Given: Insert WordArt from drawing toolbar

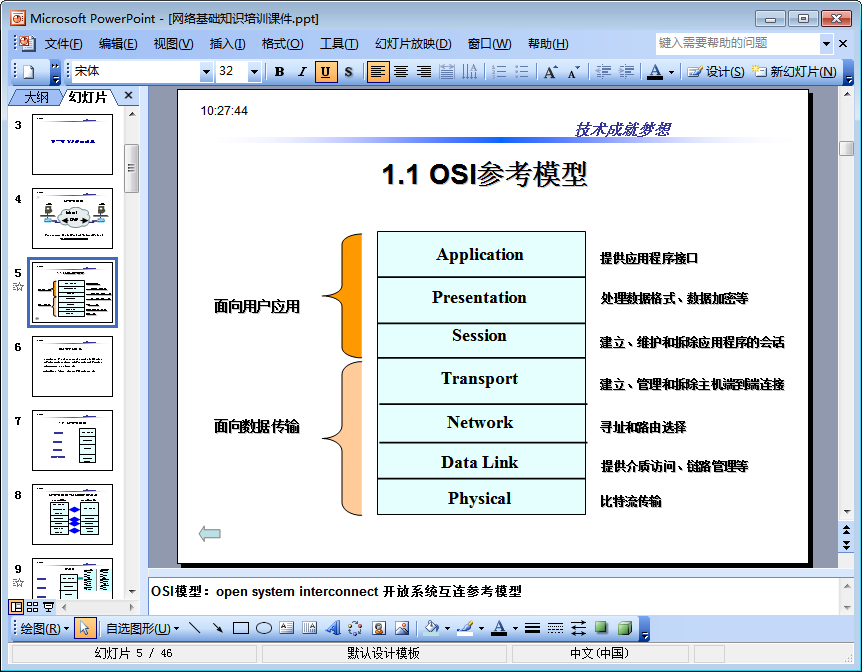Looking at the screenshot, I should click(x=333, y=628).
